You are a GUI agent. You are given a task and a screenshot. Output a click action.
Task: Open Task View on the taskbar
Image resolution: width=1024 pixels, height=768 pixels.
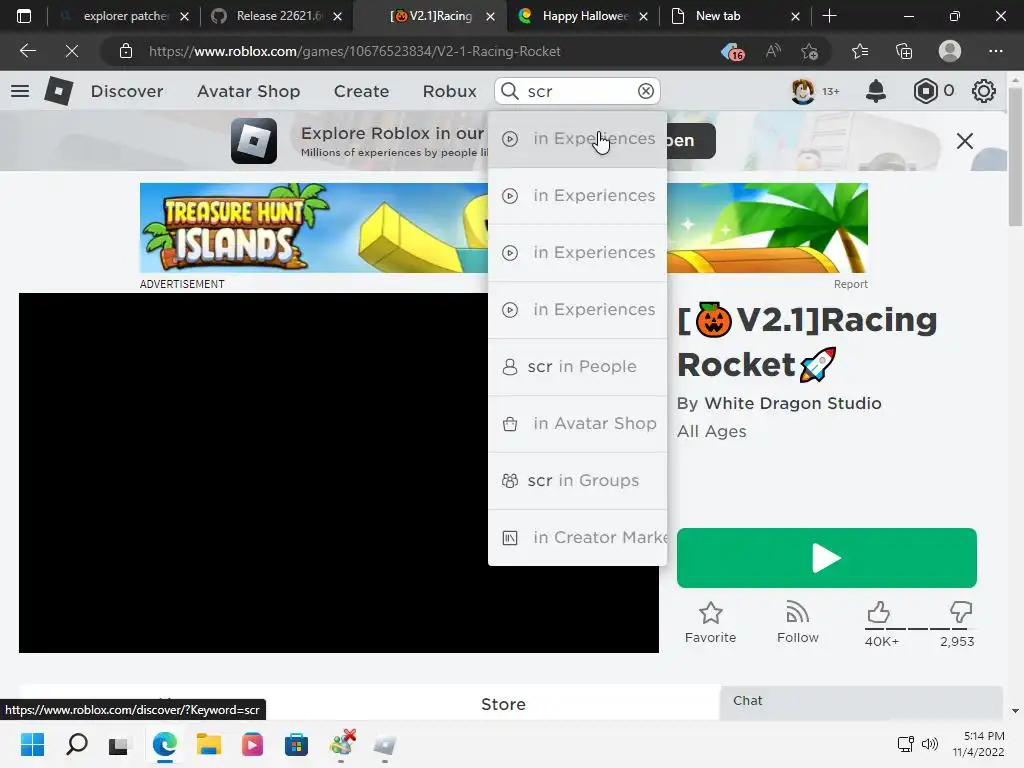[x=119, y=744]
